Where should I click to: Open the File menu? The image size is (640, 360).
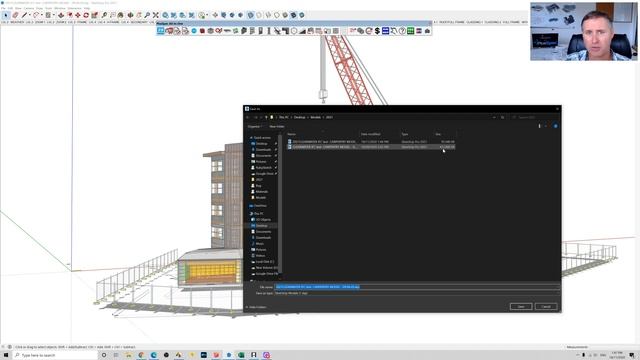pos(4,8)
